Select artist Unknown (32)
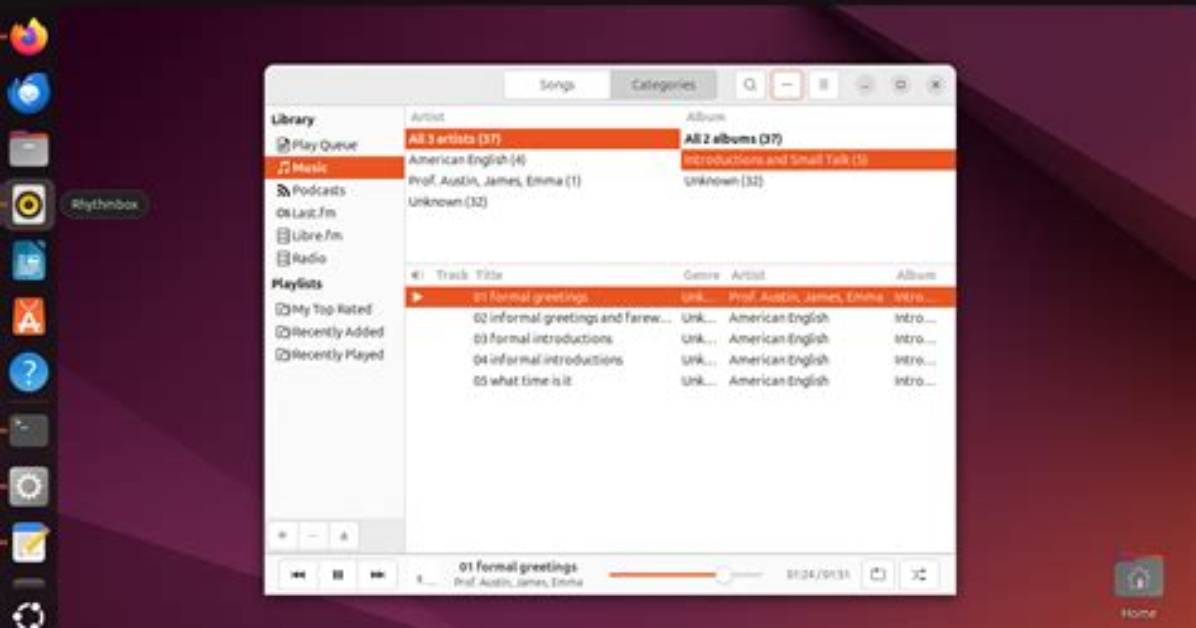The width and height of the screenshot is (1196, 628). click(542, 201)
